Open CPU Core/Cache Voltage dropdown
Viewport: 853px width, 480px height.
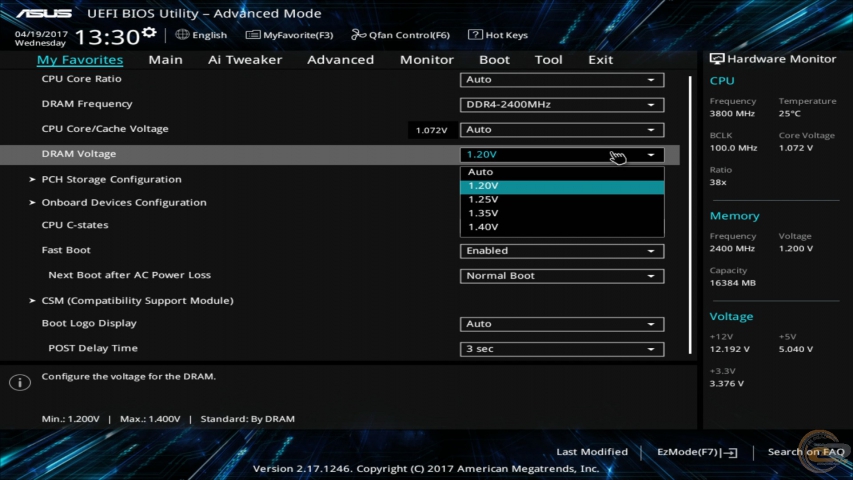point(562,130)
